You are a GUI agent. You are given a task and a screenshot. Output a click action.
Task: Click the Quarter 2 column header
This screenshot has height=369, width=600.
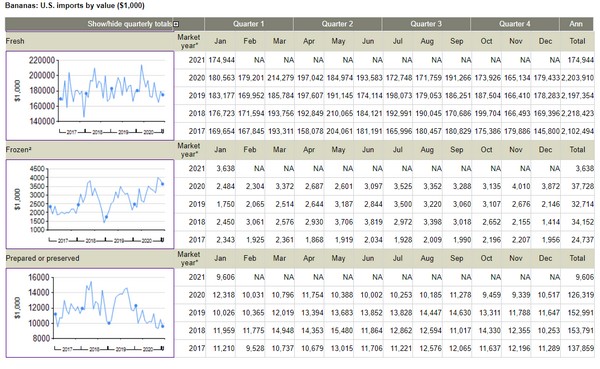tap(337, 24)
